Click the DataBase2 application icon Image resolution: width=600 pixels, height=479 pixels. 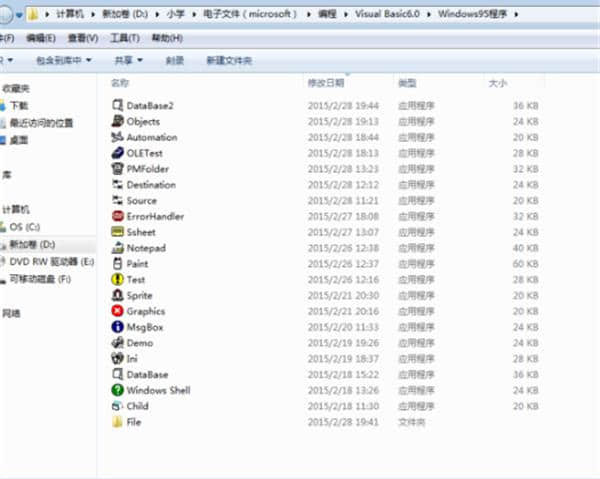point(118,105)
